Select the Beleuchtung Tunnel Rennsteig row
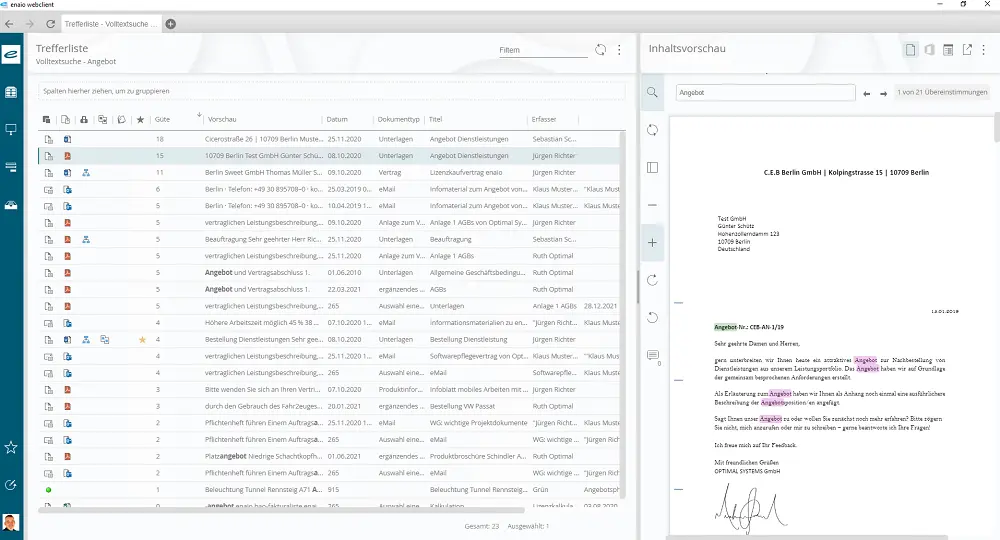1000x540 pixels. (x=328, y=490)
